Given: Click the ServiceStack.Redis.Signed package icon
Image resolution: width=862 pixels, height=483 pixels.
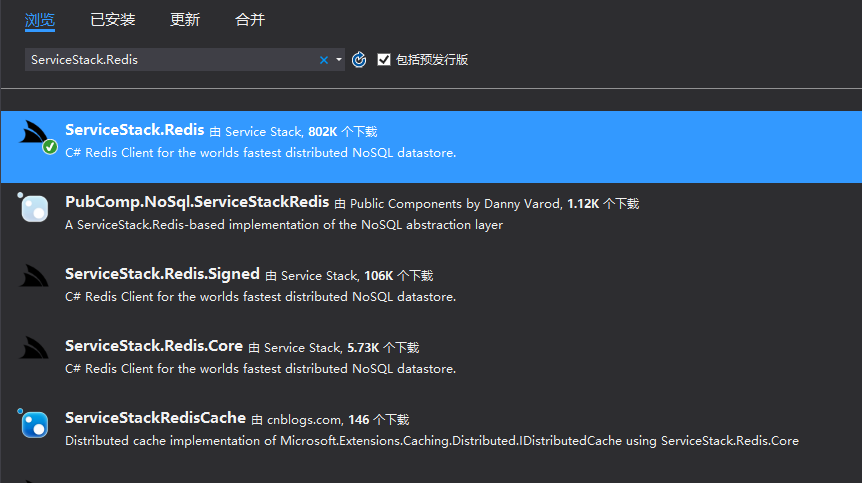Looking at the screenshot, I should click(34, 276).
